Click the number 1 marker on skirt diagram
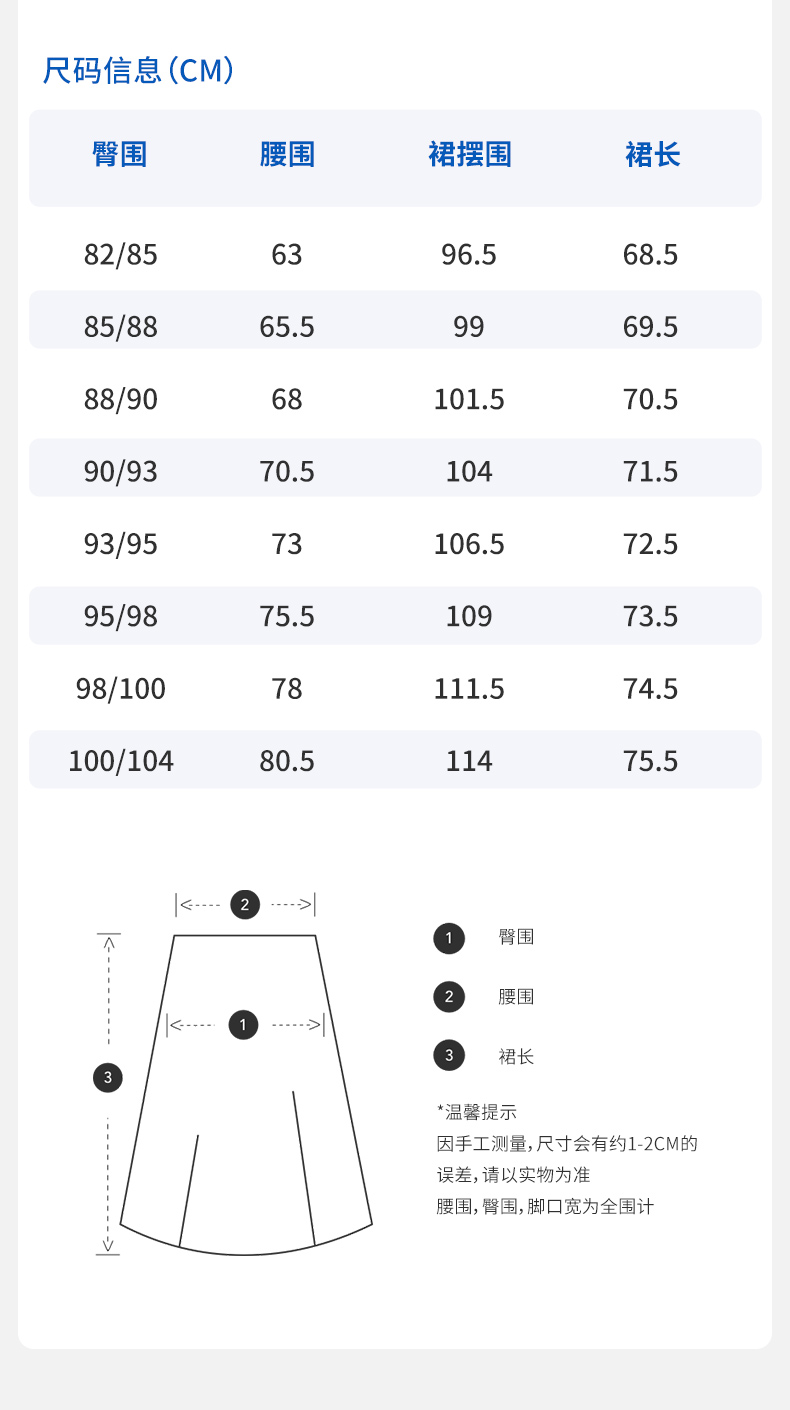Screen dimensions: 790x1410 click(243, 1024)
